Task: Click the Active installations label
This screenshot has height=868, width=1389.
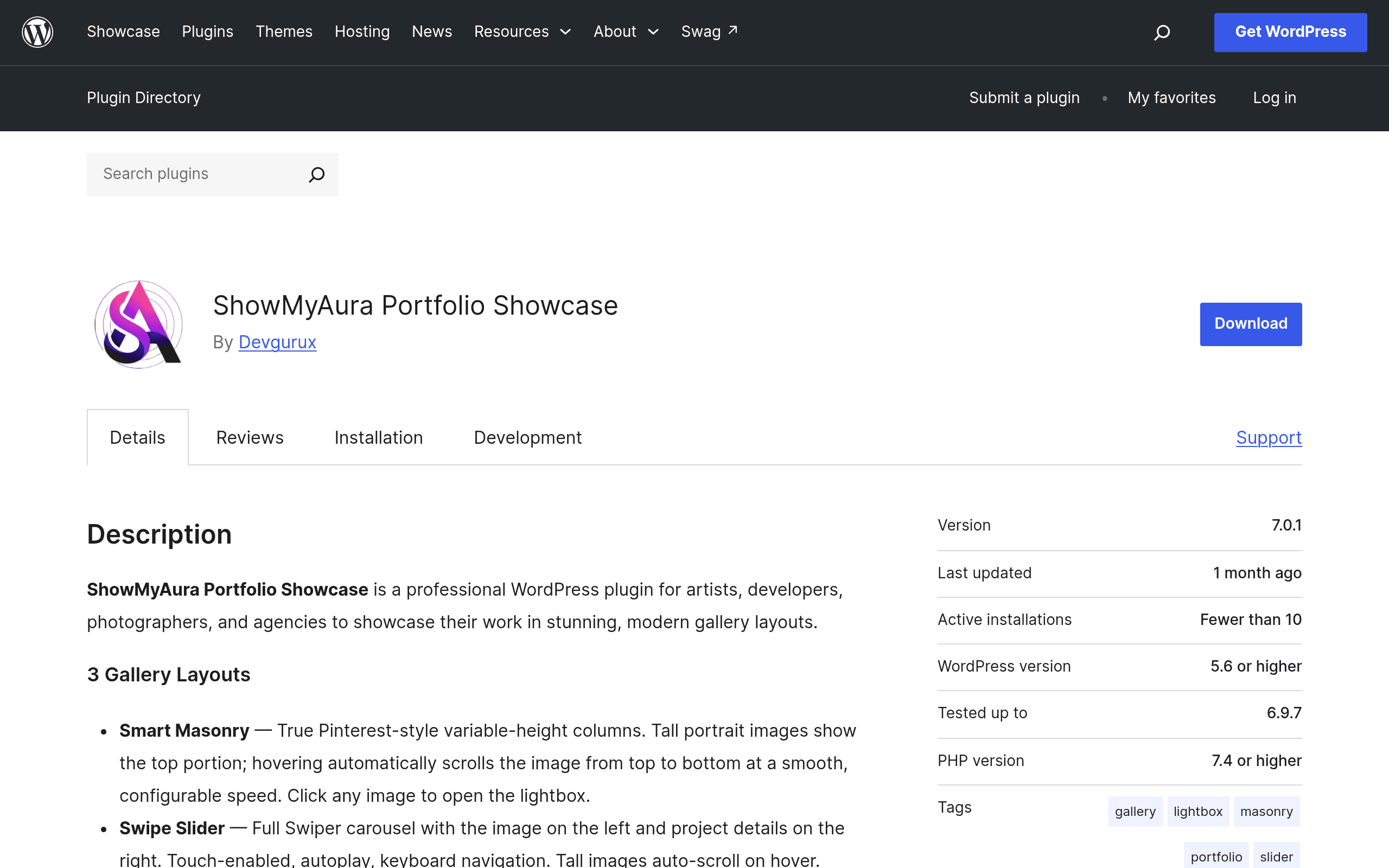Action: (x=1004, y=620)
